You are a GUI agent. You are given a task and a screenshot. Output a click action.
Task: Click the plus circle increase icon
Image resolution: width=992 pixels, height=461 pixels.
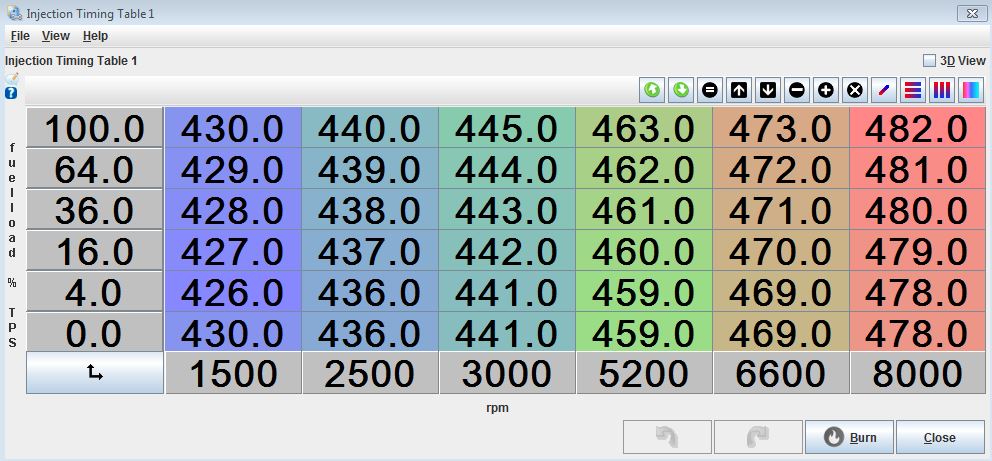pos(826,90)
